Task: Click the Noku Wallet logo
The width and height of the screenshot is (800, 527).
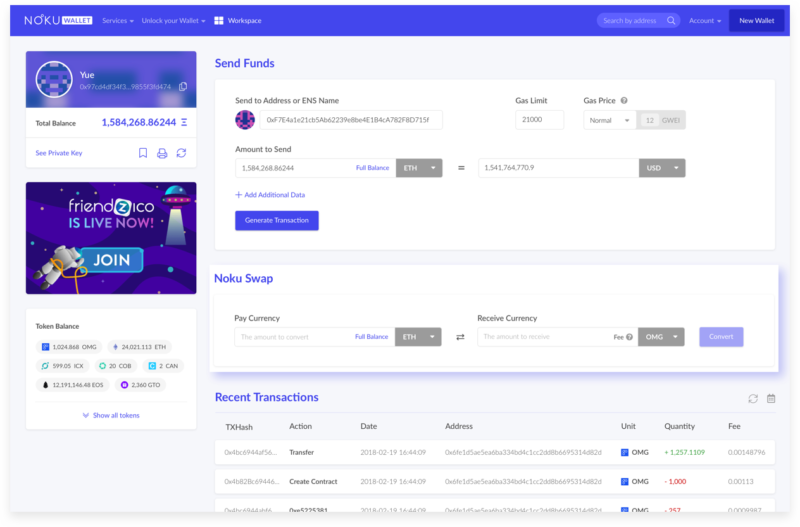Action: tap(58, 20)
